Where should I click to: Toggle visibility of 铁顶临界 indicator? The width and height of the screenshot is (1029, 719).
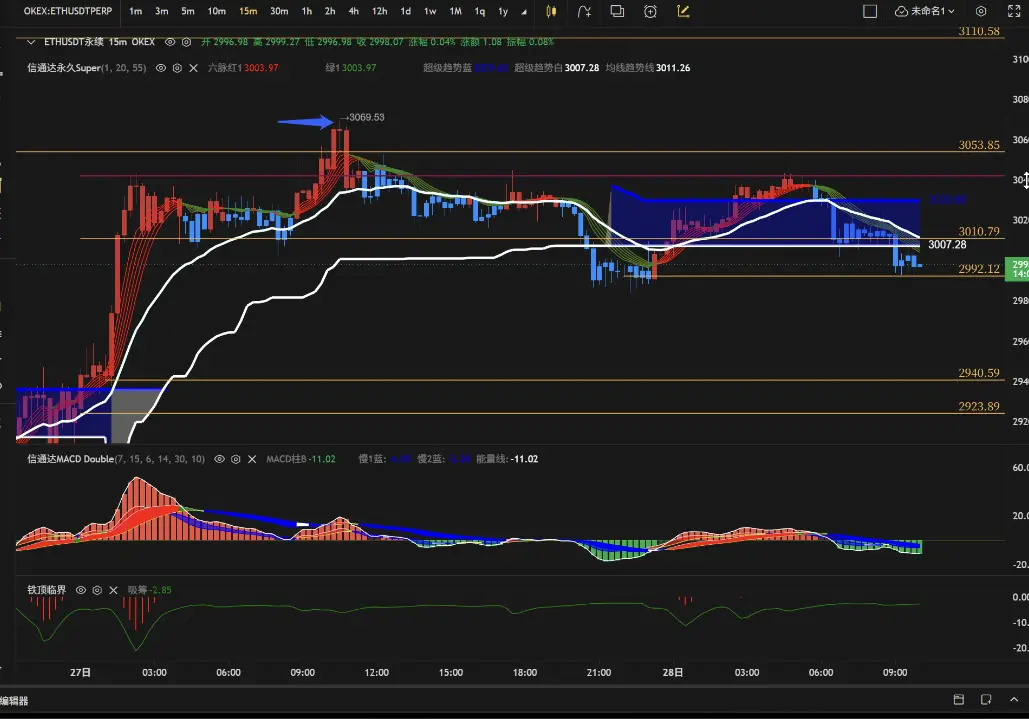coord(80,590)
